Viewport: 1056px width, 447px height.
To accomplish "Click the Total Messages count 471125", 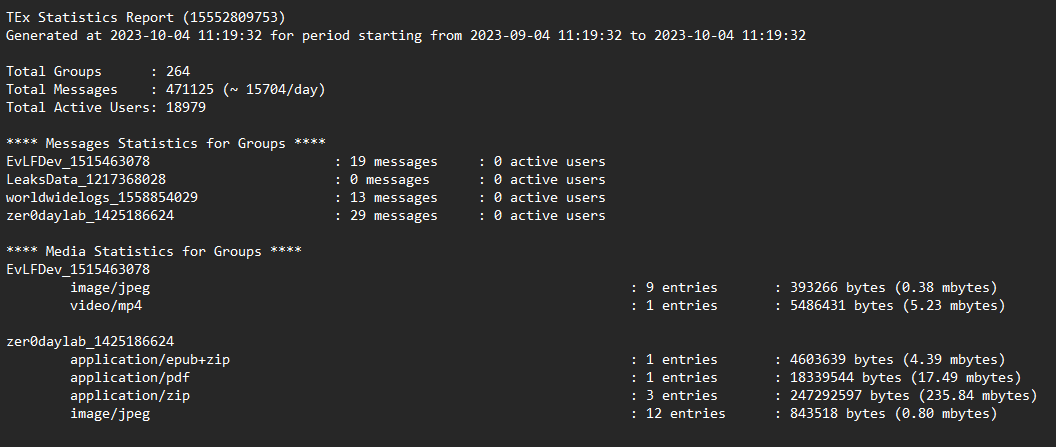I will click(x=190, y=90).
